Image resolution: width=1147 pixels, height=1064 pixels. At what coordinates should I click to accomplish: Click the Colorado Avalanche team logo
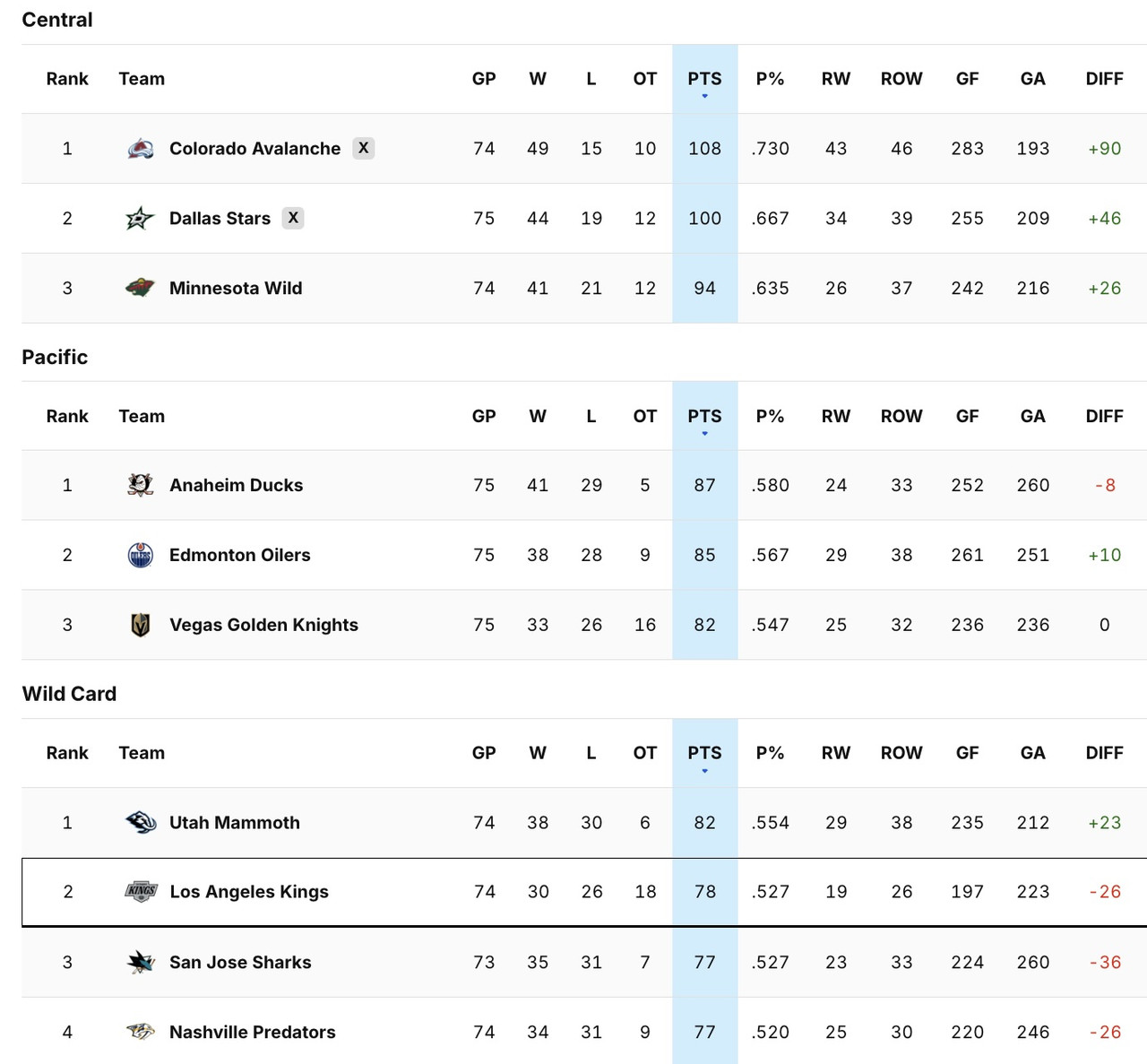(141, 148)
